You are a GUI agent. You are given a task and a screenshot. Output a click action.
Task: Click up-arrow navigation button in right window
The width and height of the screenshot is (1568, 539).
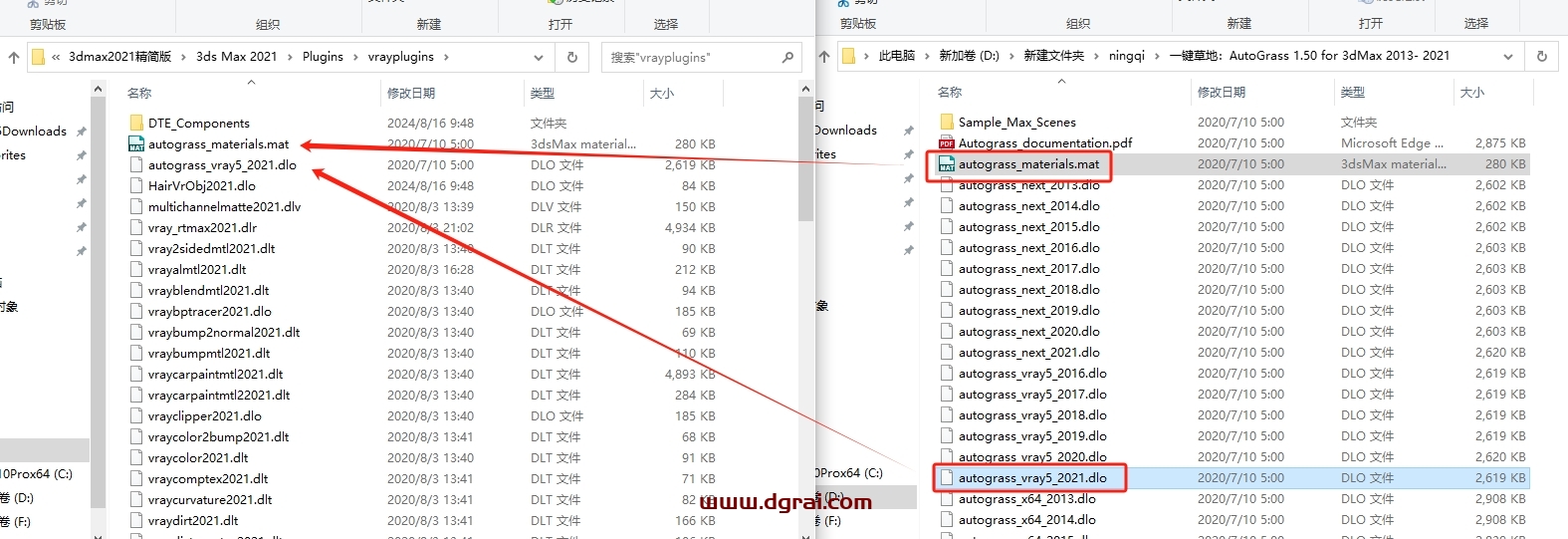tap(824, 57)
